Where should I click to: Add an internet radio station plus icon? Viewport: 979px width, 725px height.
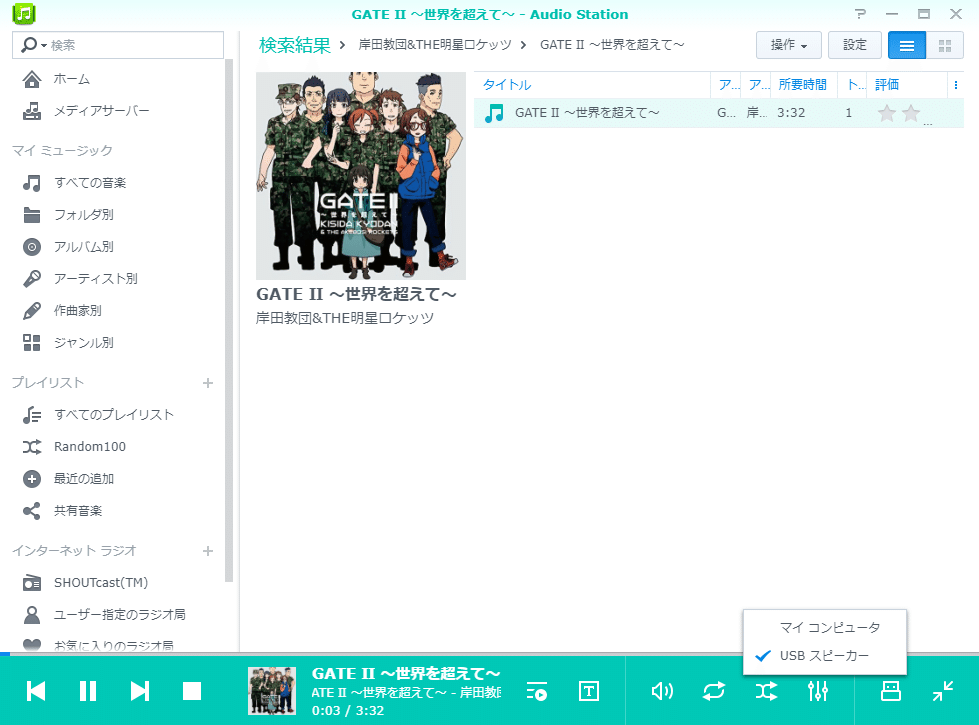pyautogui.click(x=208, y=551)
